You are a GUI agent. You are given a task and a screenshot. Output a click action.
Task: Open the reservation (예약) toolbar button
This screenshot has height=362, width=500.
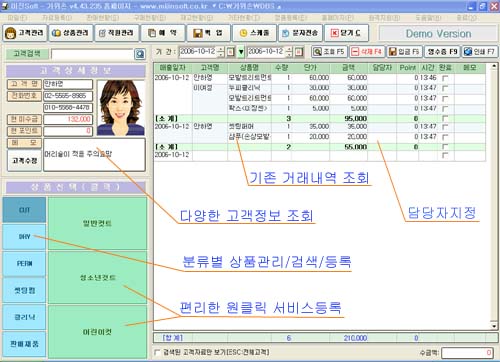[x=163, y=33]
